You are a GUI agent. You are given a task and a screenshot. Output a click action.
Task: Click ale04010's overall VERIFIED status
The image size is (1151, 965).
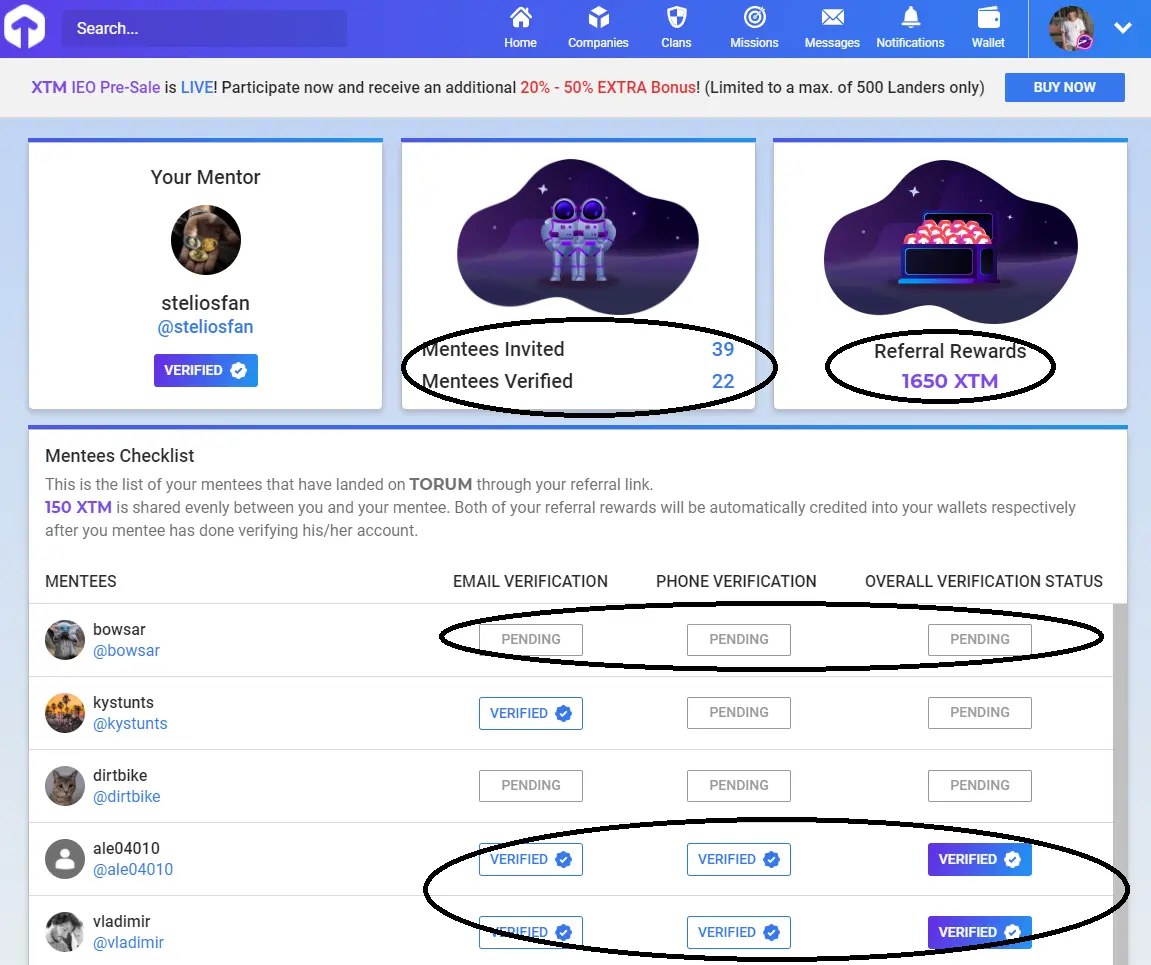[x=979, y=859]
